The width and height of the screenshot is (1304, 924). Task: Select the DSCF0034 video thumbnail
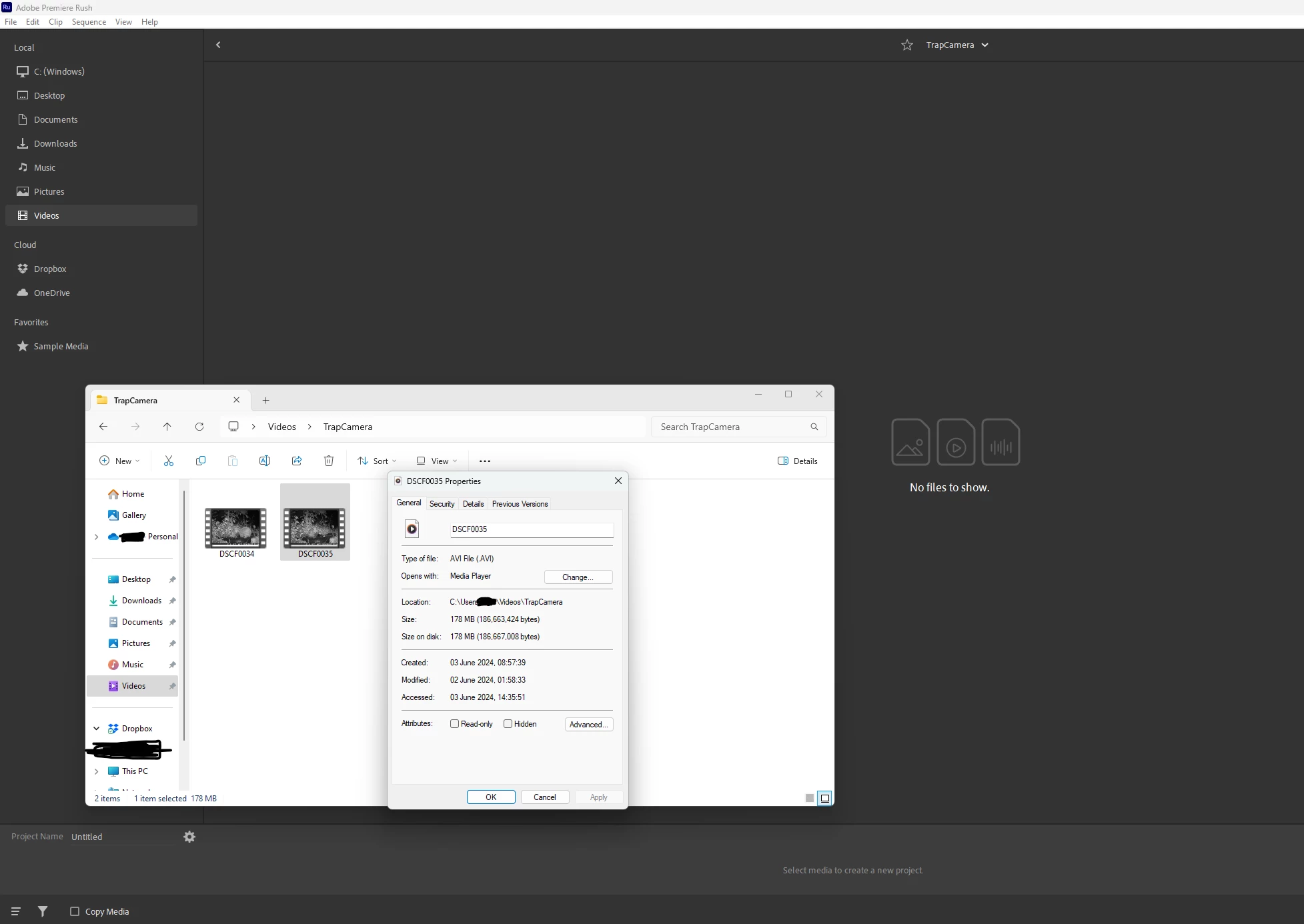(235, 528)
